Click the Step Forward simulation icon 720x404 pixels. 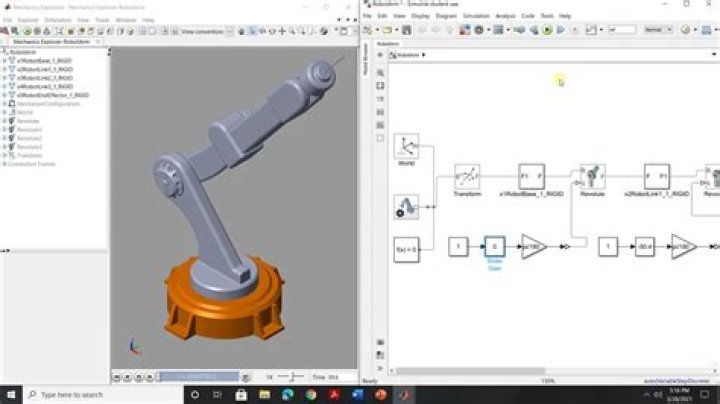560,30
